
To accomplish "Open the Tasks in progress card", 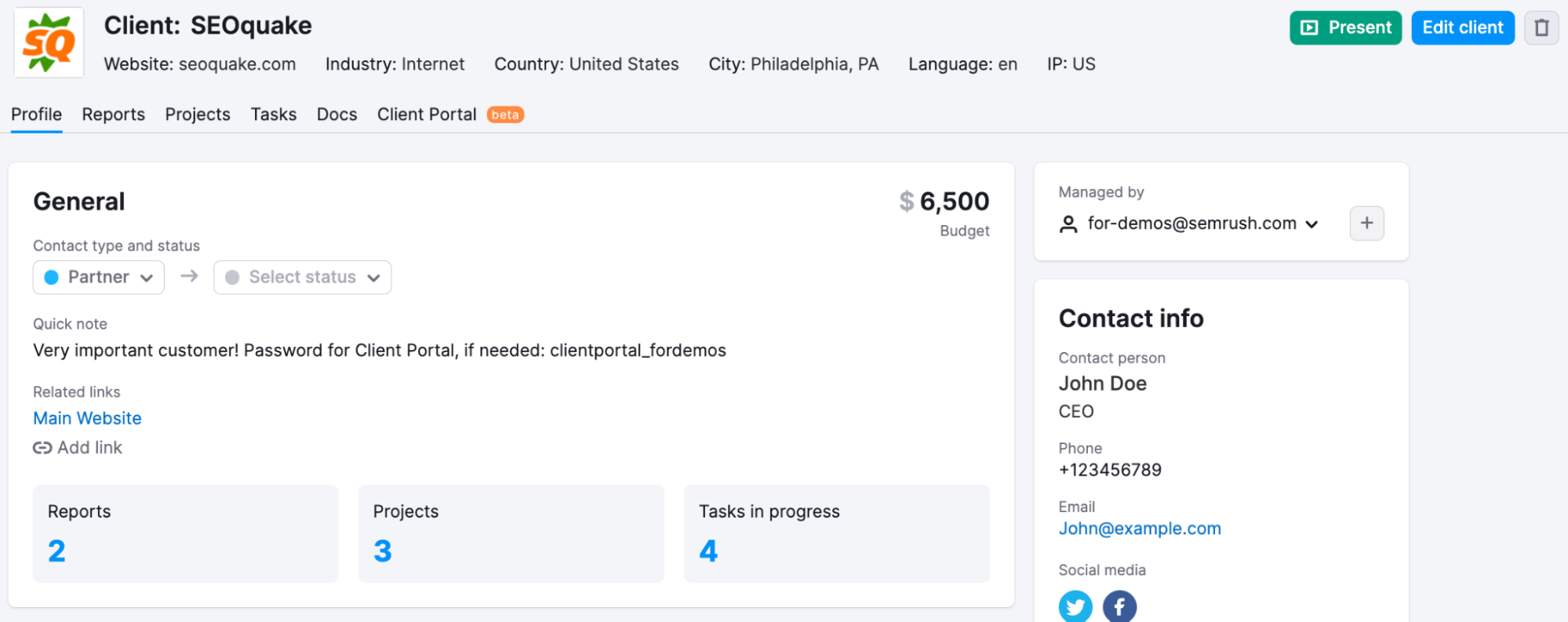I will [x=837, y=533].
